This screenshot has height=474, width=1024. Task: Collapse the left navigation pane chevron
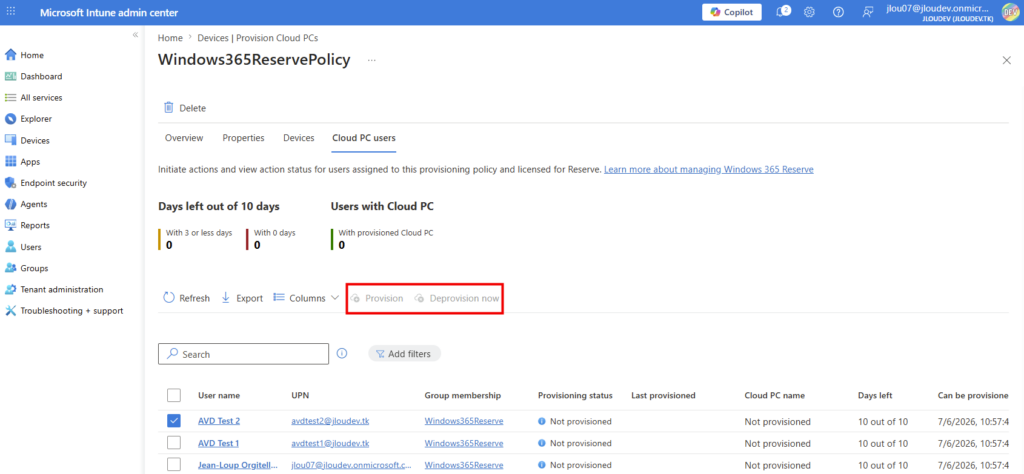click(135, 34)
